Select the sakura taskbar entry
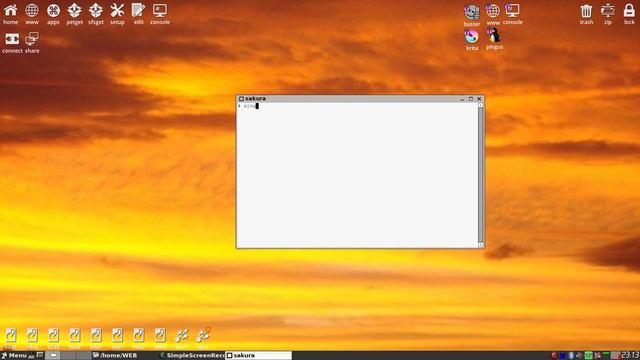 259,355
